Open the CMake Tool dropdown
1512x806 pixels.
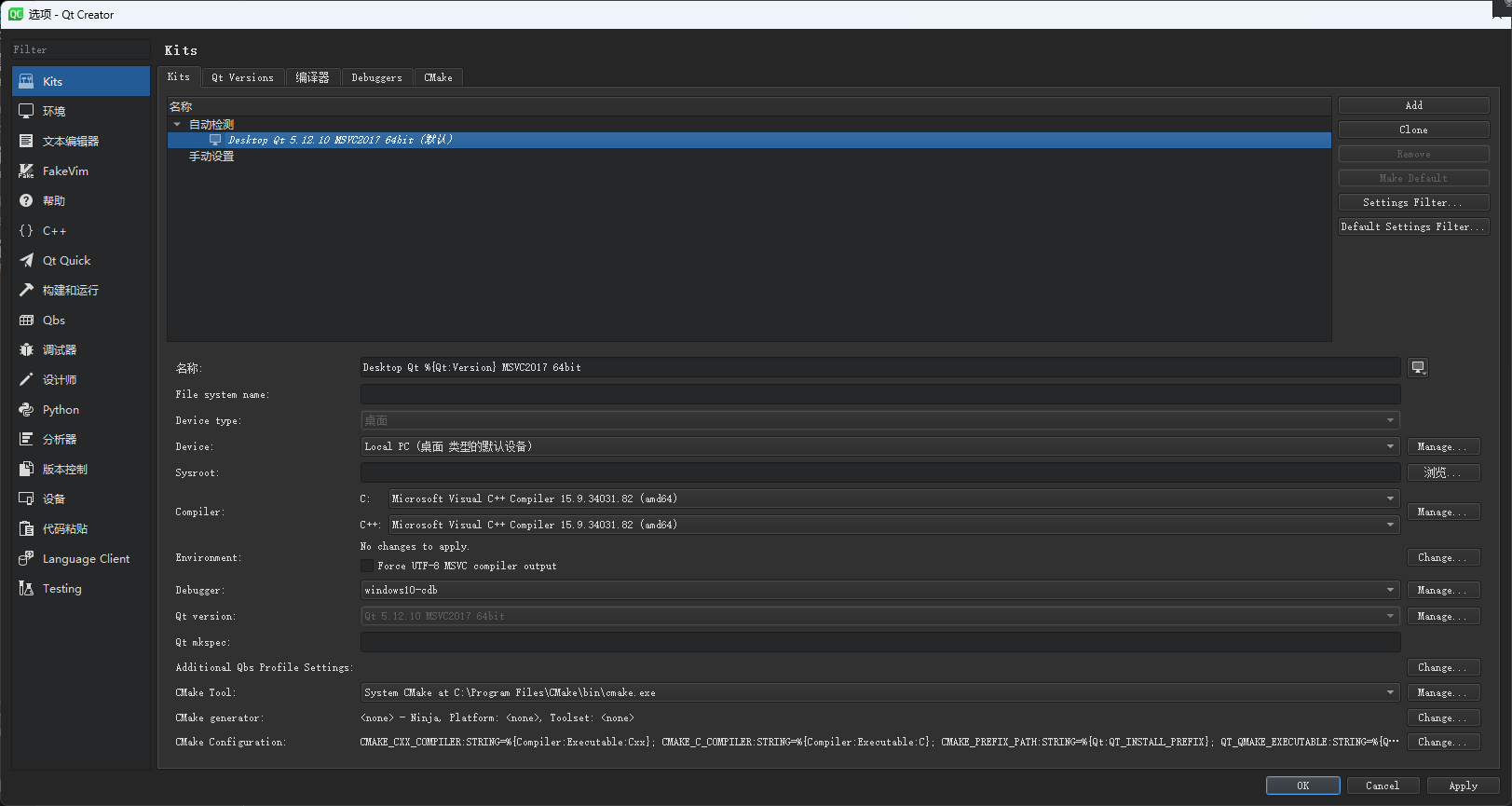tap(880, 692)
